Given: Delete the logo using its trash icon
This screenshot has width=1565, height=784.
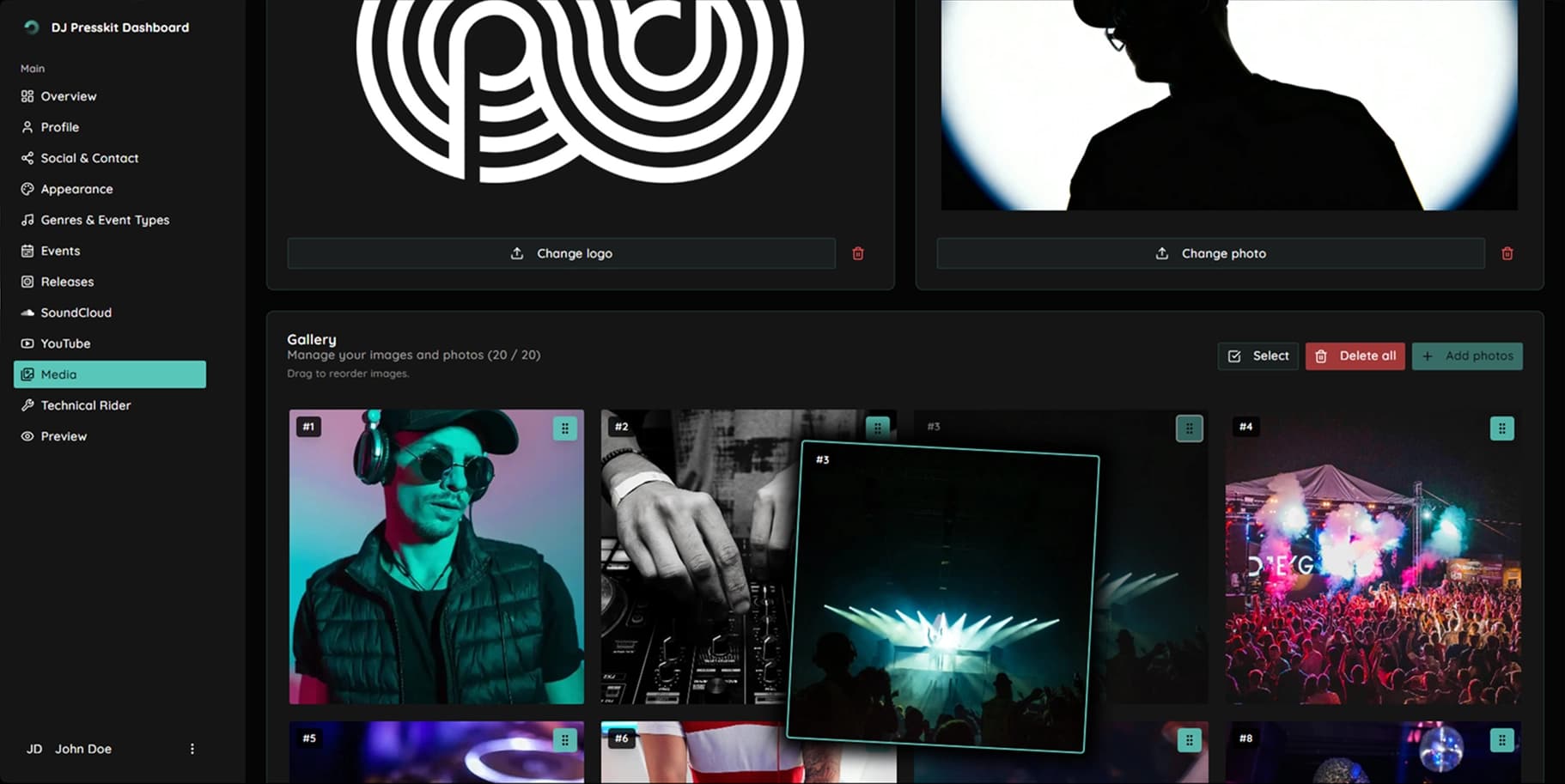Looking at the screenshot, I should (x=857, y=253).
